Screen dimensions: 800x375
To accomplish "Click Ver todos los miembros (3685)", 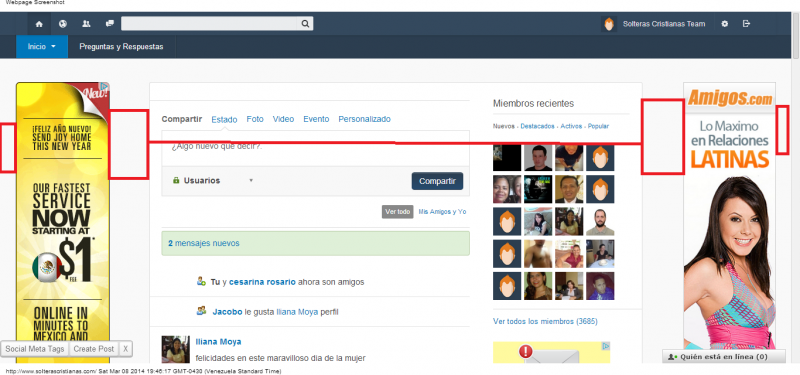I will pos(545,321).
